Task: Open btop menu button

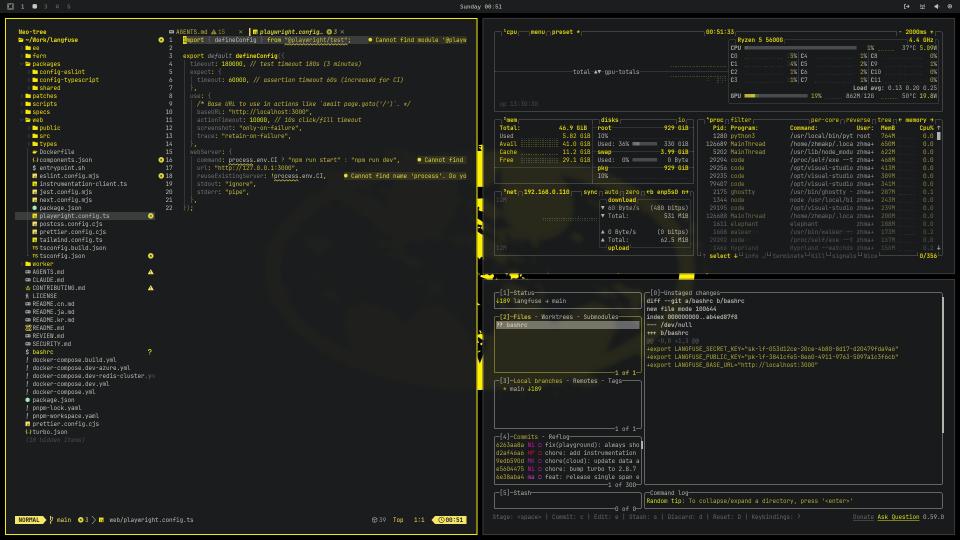Action: coord(538,32)
